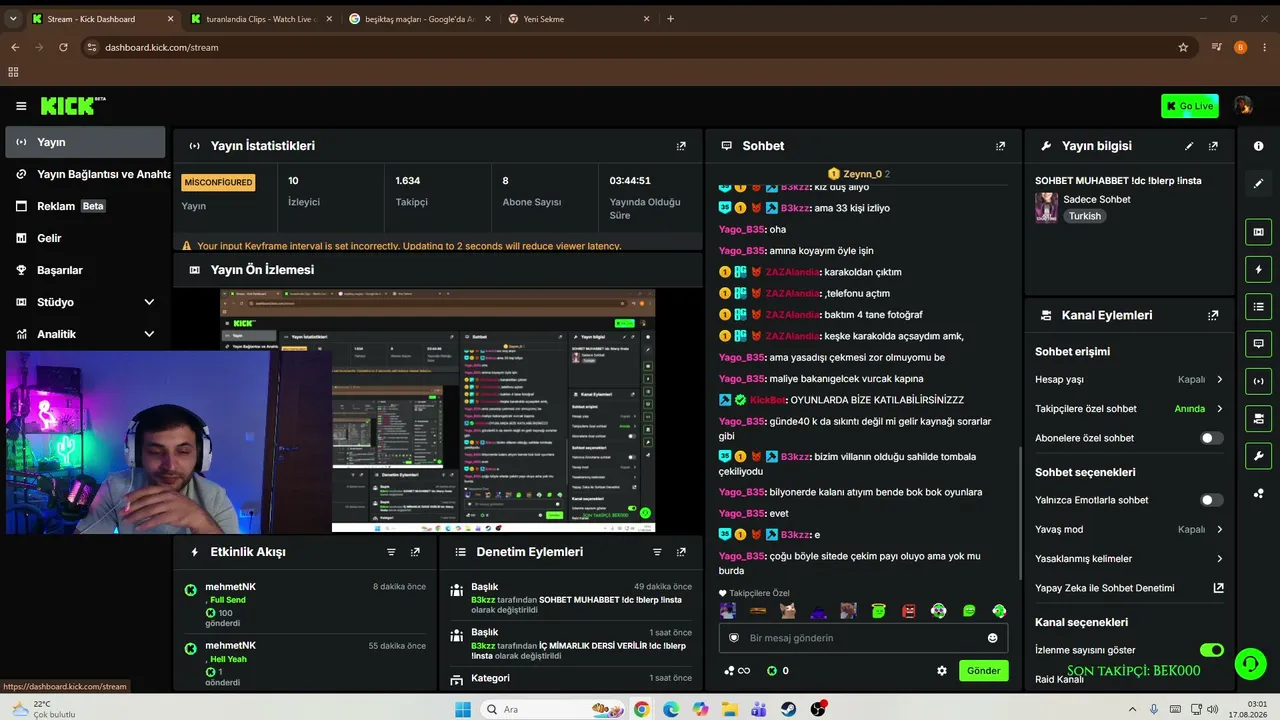Viewport: 1280px width, 720px height.
Task: Go to Gelir in the sidebar
Action: coord(85,238)
